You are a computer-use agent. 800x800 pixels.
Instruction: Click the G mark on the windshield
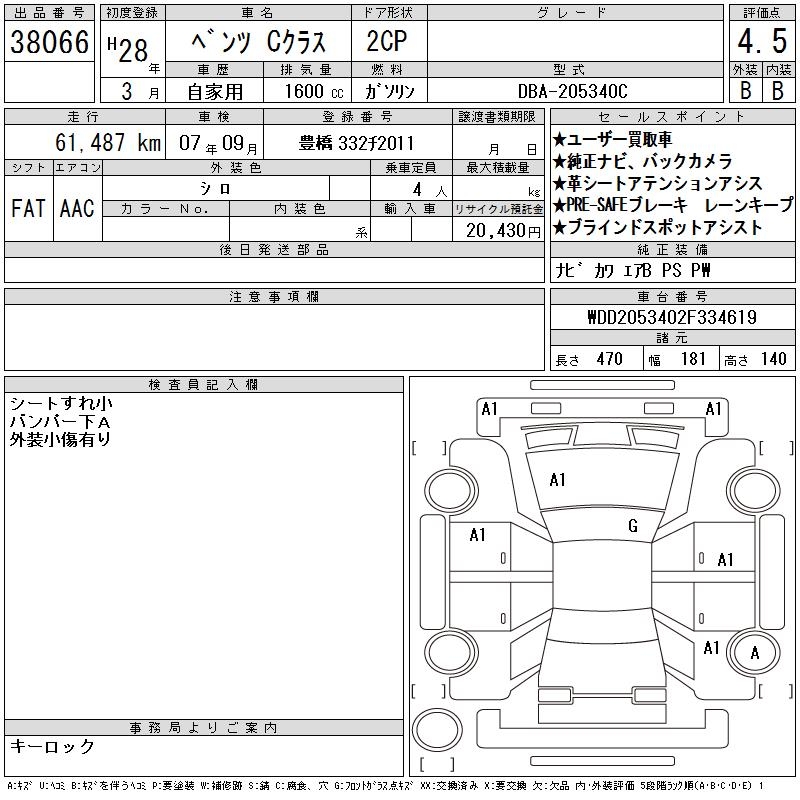[x=632, y=526]
